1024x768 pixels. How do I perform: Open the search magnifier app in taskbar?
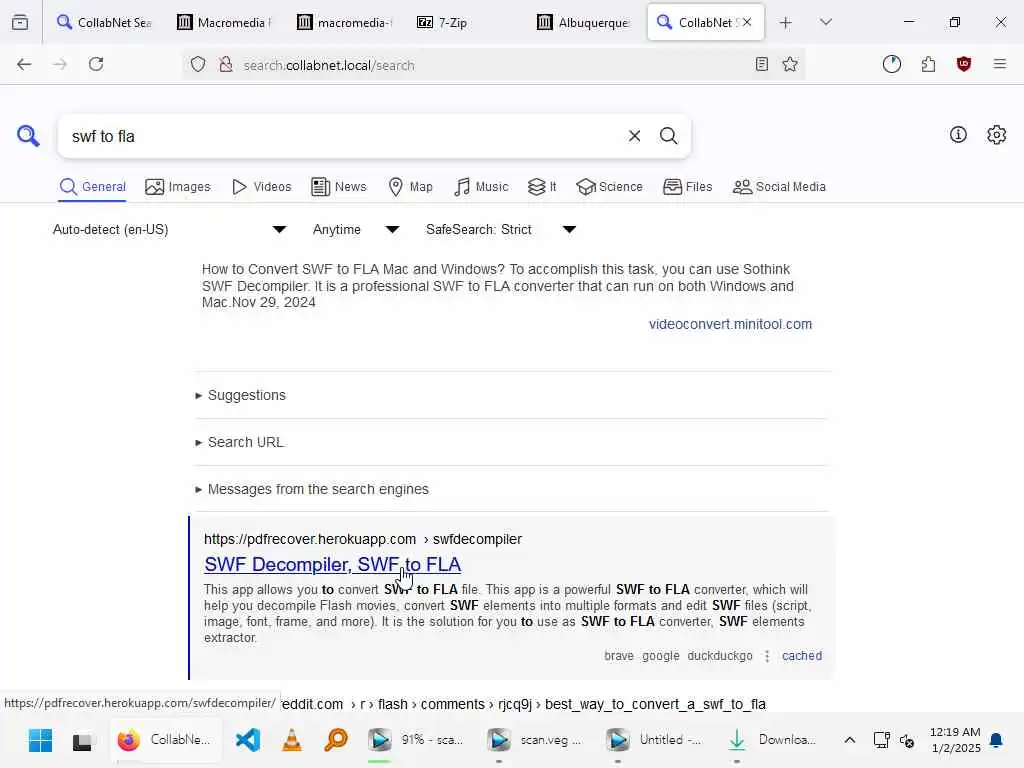[x=336, y=740]
